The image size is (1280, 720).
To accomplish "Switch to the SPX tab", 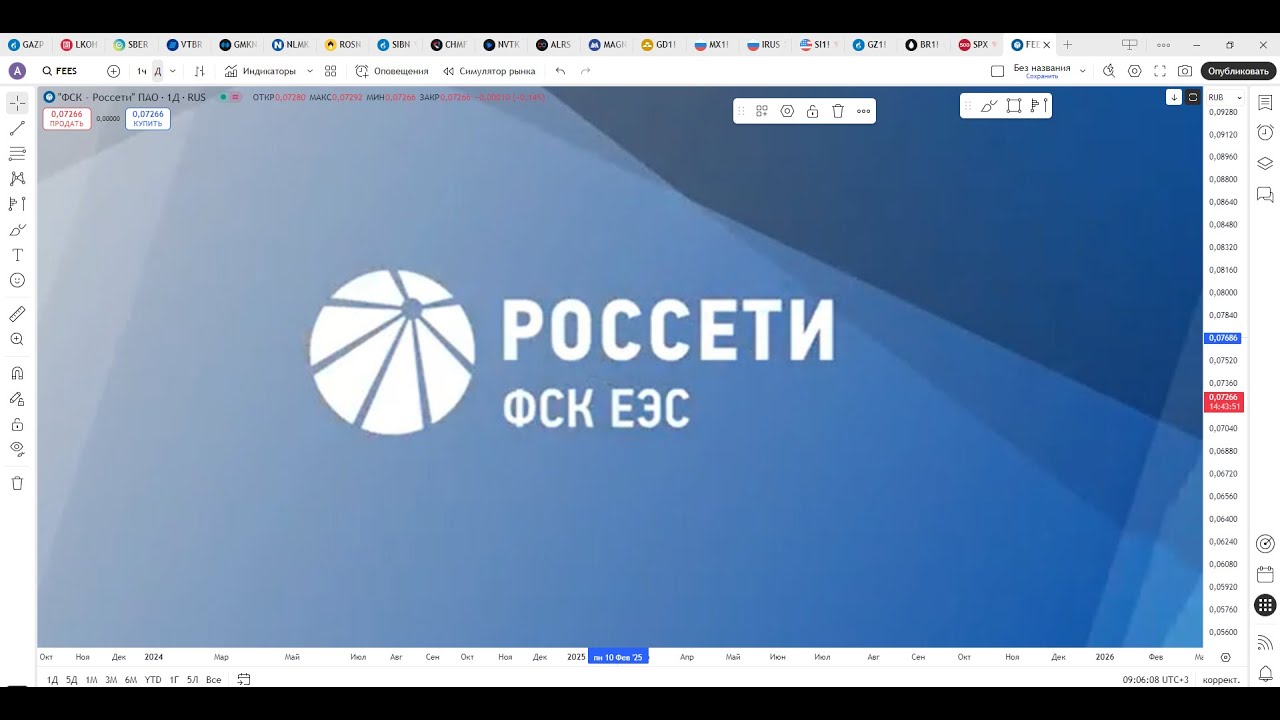I will (x=977, y=45).
